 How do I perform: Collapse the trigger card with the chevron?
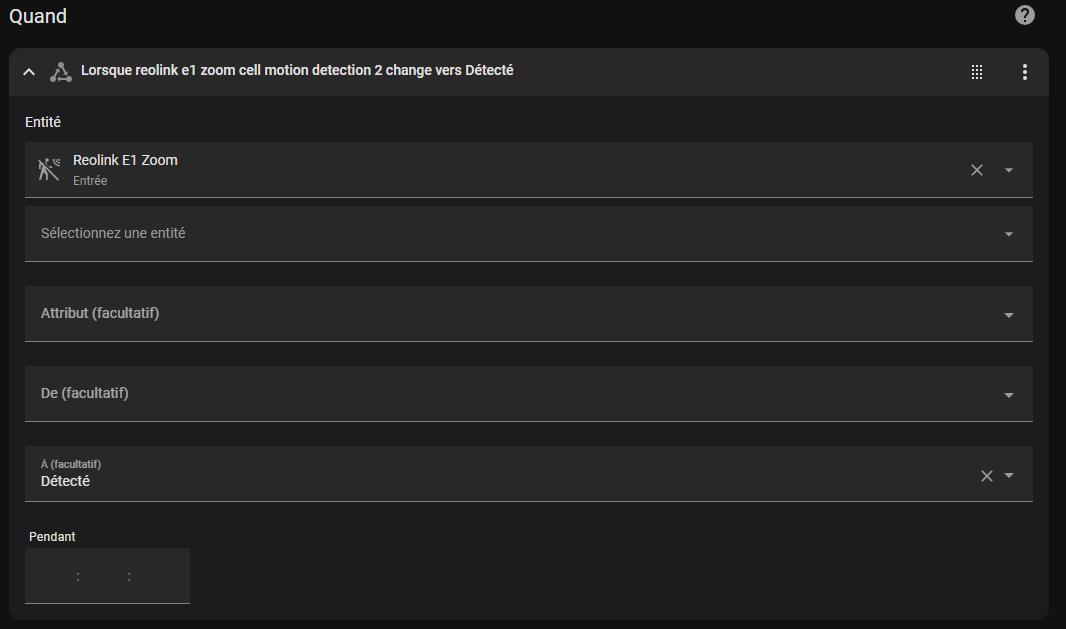pyautogui.click(x=29, y=72)
